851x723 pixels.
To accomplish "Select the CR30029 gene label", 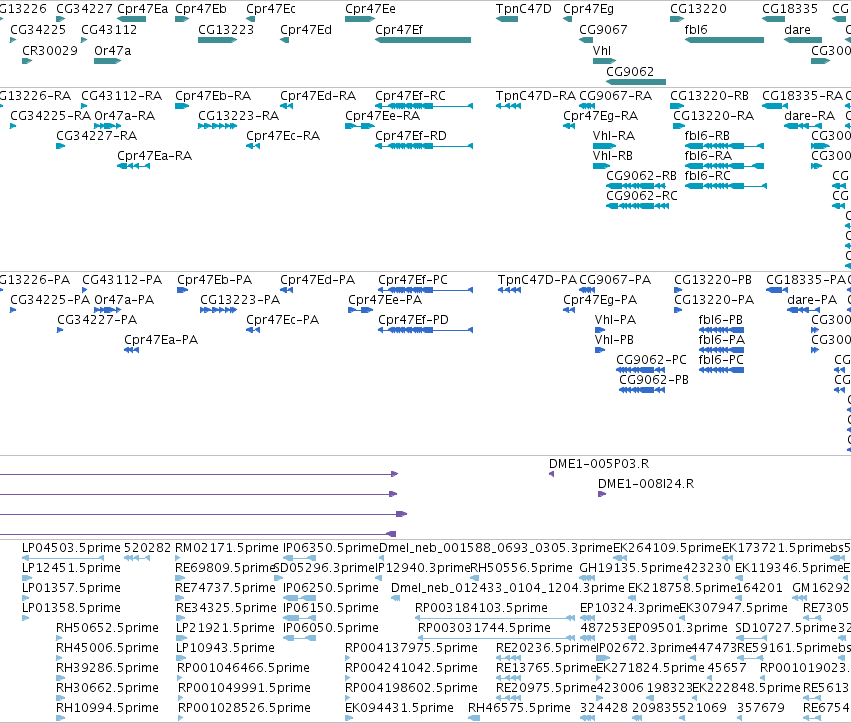I will (49, 50).
